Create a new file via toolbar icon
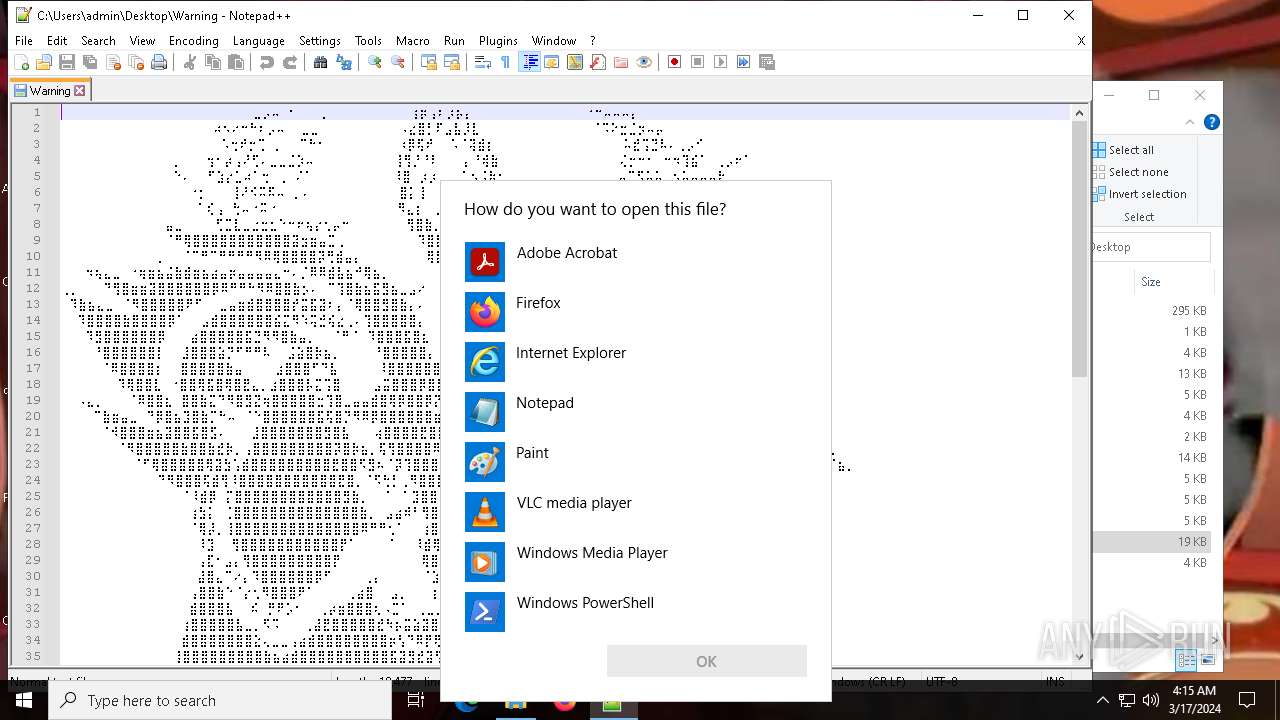1280x720 pixels. [x=21, y=62]
